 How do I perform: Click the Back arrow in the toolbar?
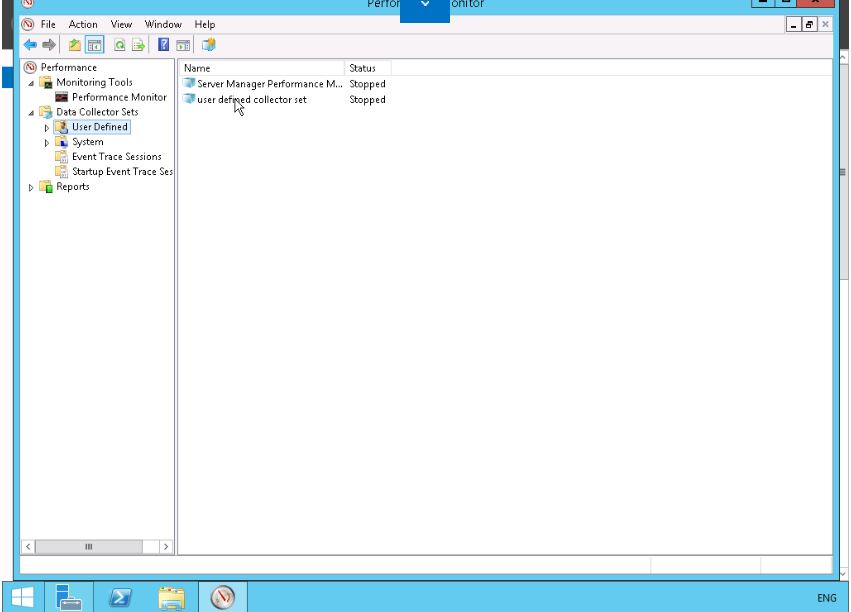[x=30, y=45]
